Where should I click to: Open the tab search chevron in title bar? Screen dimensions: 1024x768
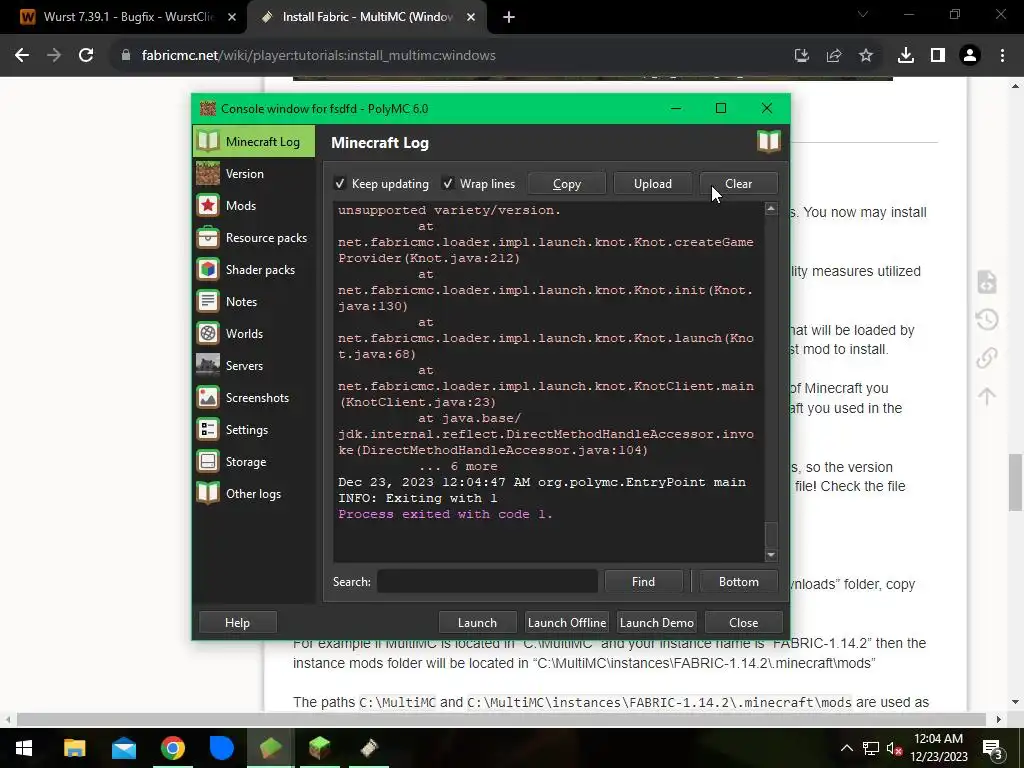tap(863, 14)
